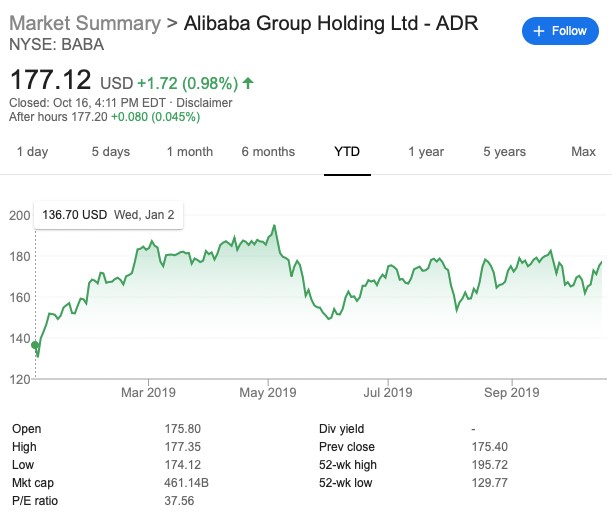612x529 pixels.
Task: Click the green data point marker on chart
Action: point(36,346)
